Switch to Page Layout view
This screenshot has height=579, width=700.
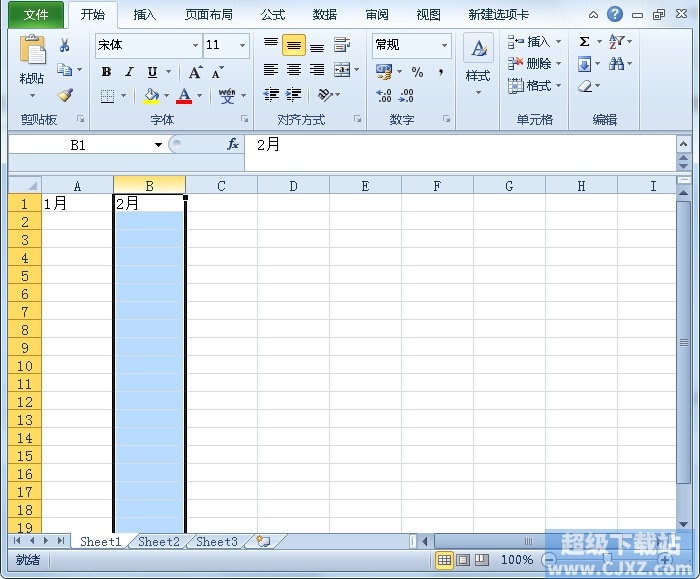coord(463,560)
